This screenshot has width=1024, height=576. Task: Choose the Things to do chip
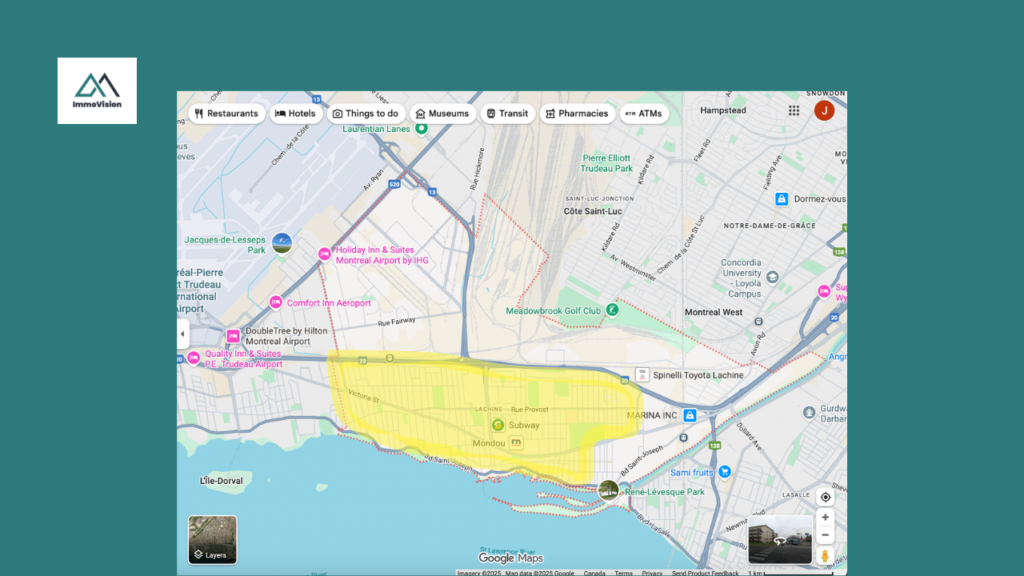[x=366, y=114]
